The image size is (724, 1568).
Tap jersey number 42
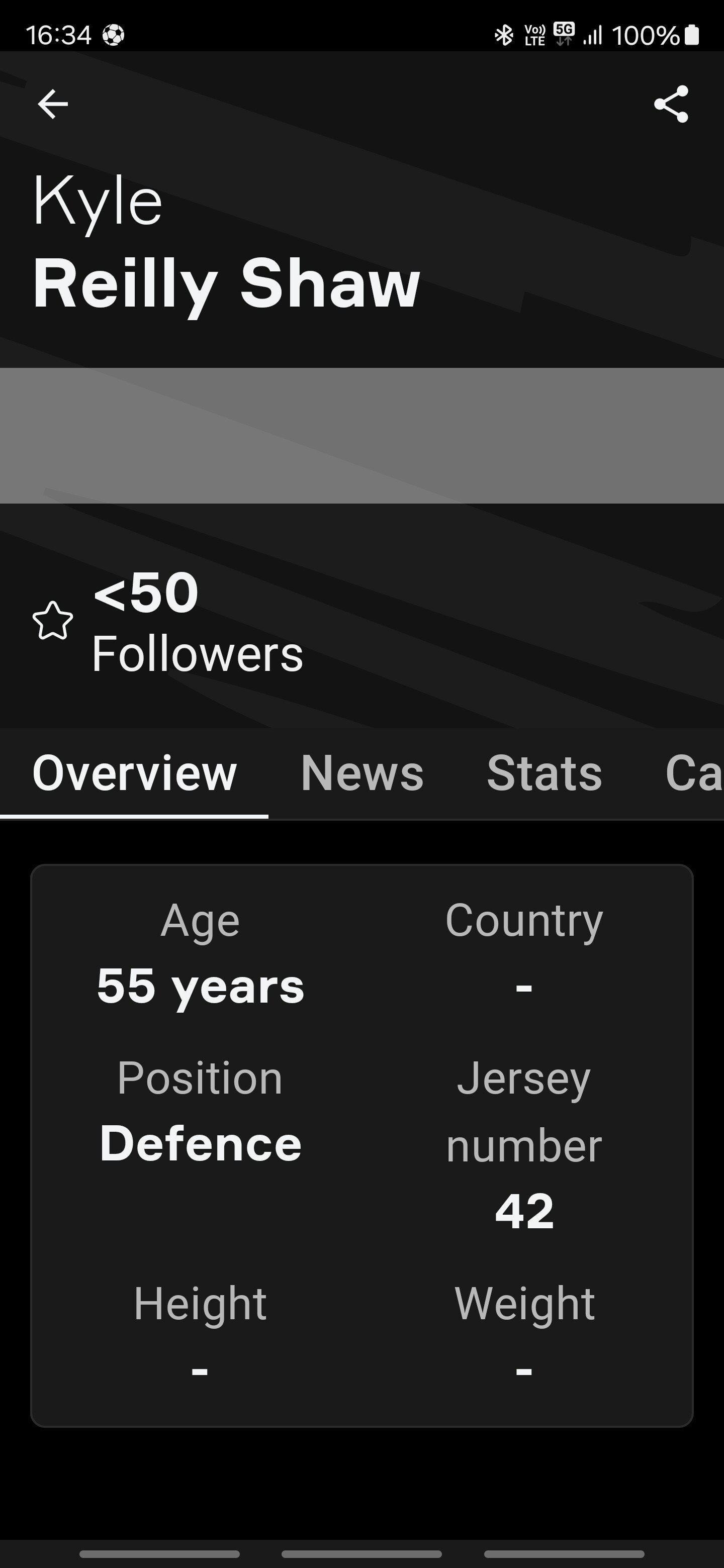pyautogui.click(x=524, y=1211)
